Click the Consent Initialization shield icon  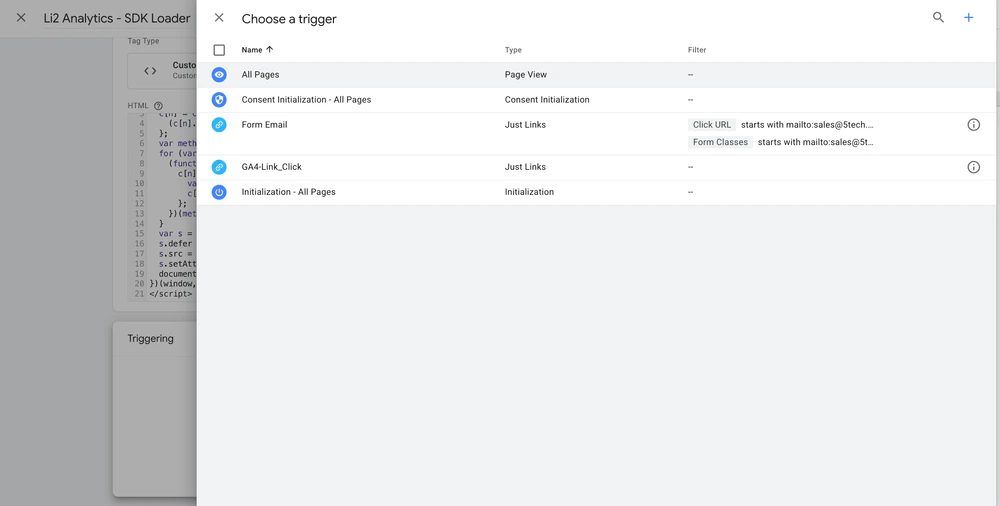tap(219, 100)
